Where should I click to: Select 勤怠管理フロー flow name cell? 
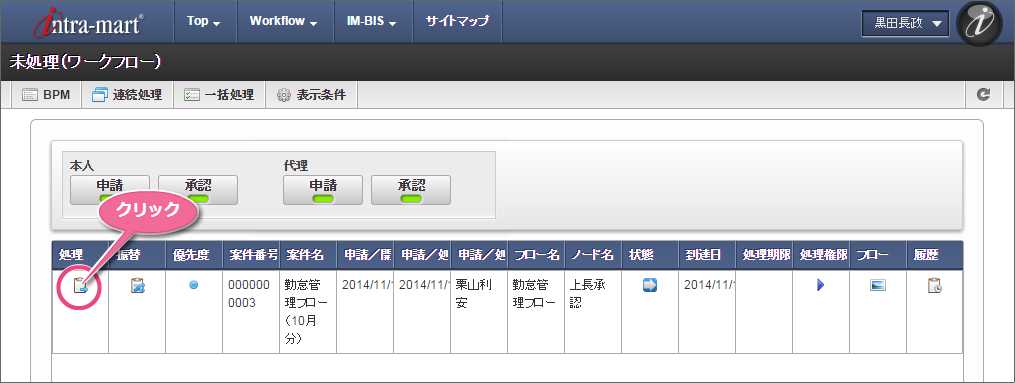point(536,312)
